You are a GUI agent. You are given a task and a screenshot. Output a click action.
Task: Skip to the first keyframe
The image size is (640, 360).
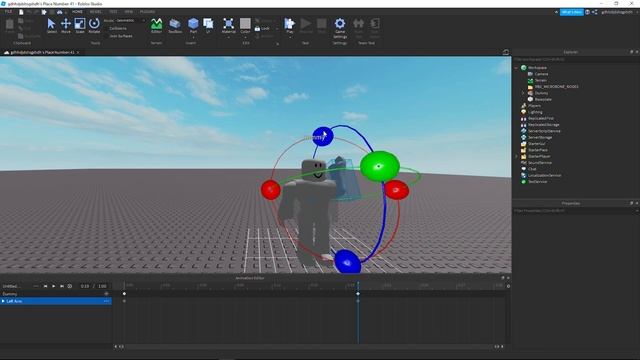pos(45,286)
